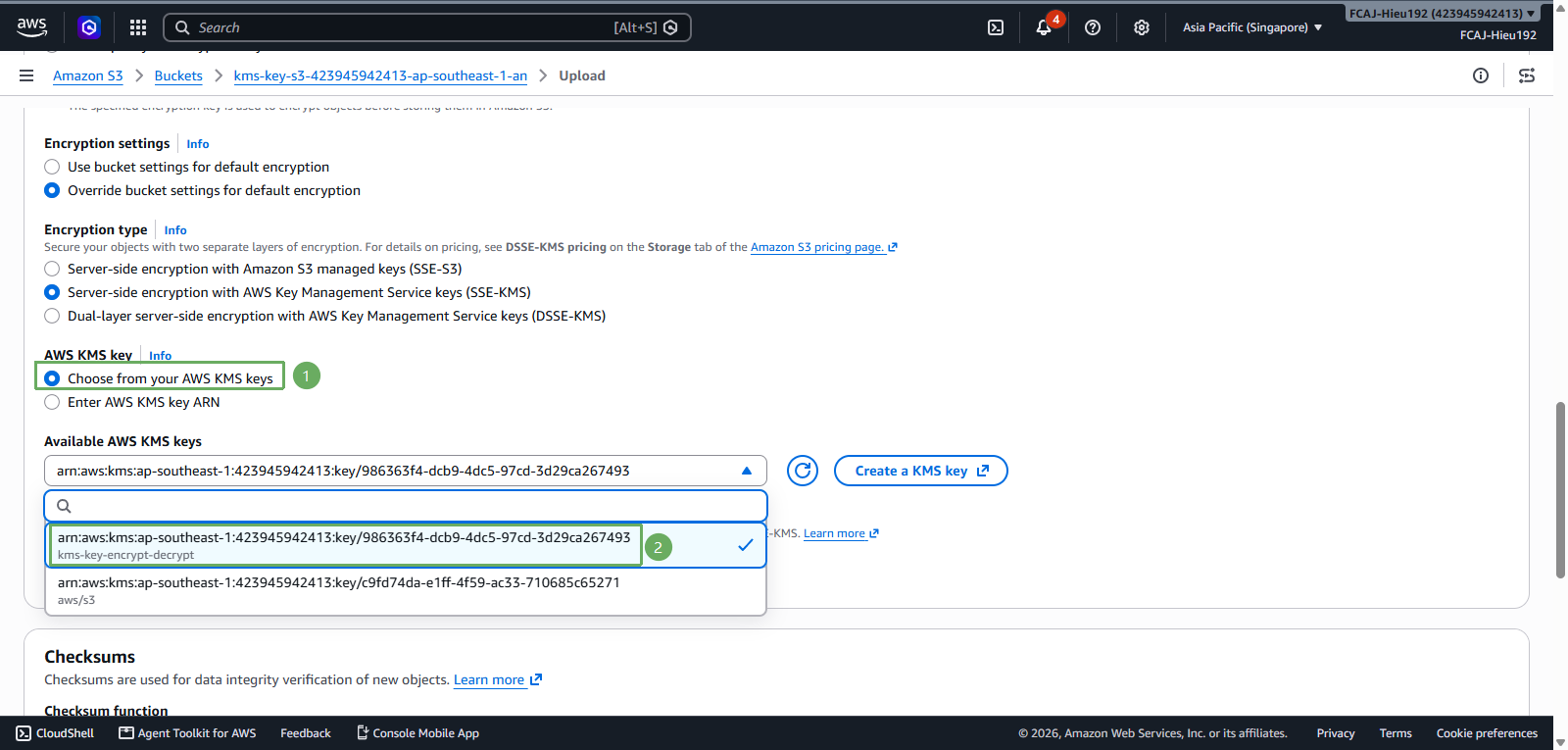
Task: Open kms-key-s3 bucket breadcrumb link
Action: (380, 75)
